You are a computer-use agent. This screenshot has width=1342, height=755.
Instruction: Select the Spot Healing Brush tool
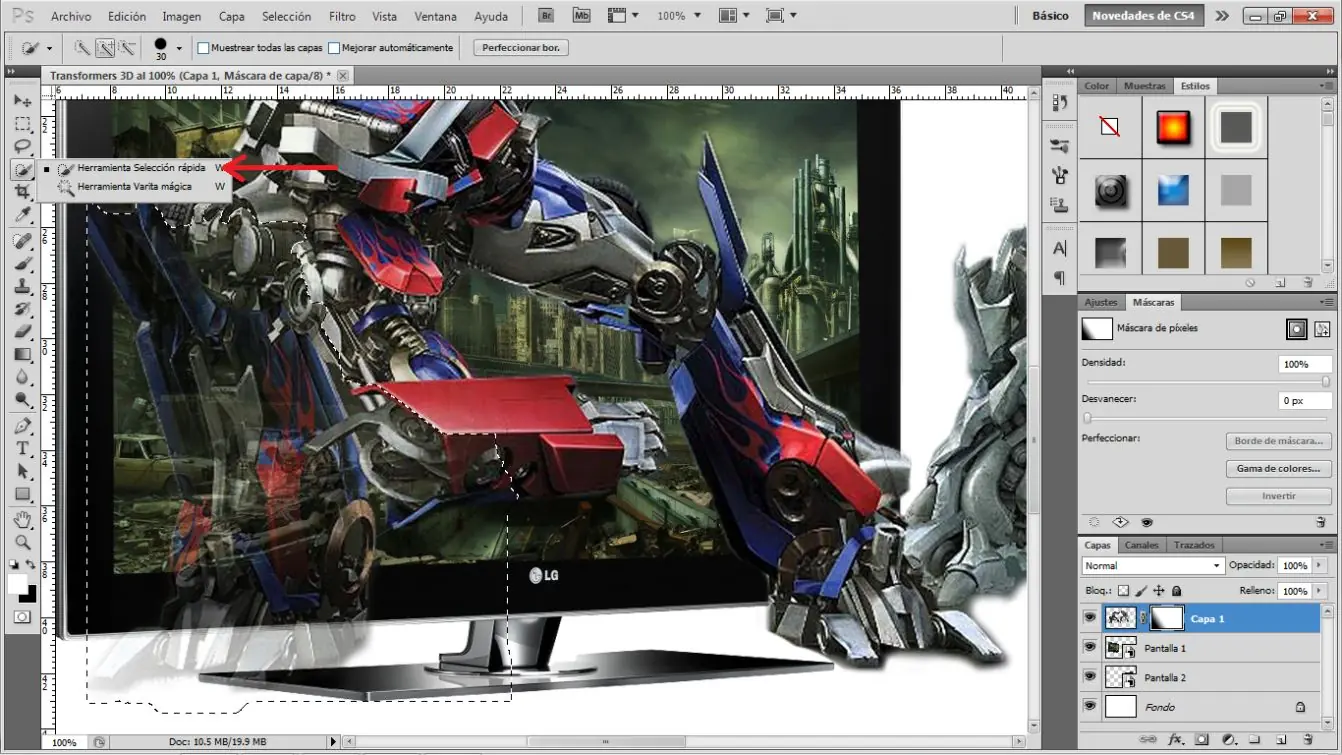point(22,241)
